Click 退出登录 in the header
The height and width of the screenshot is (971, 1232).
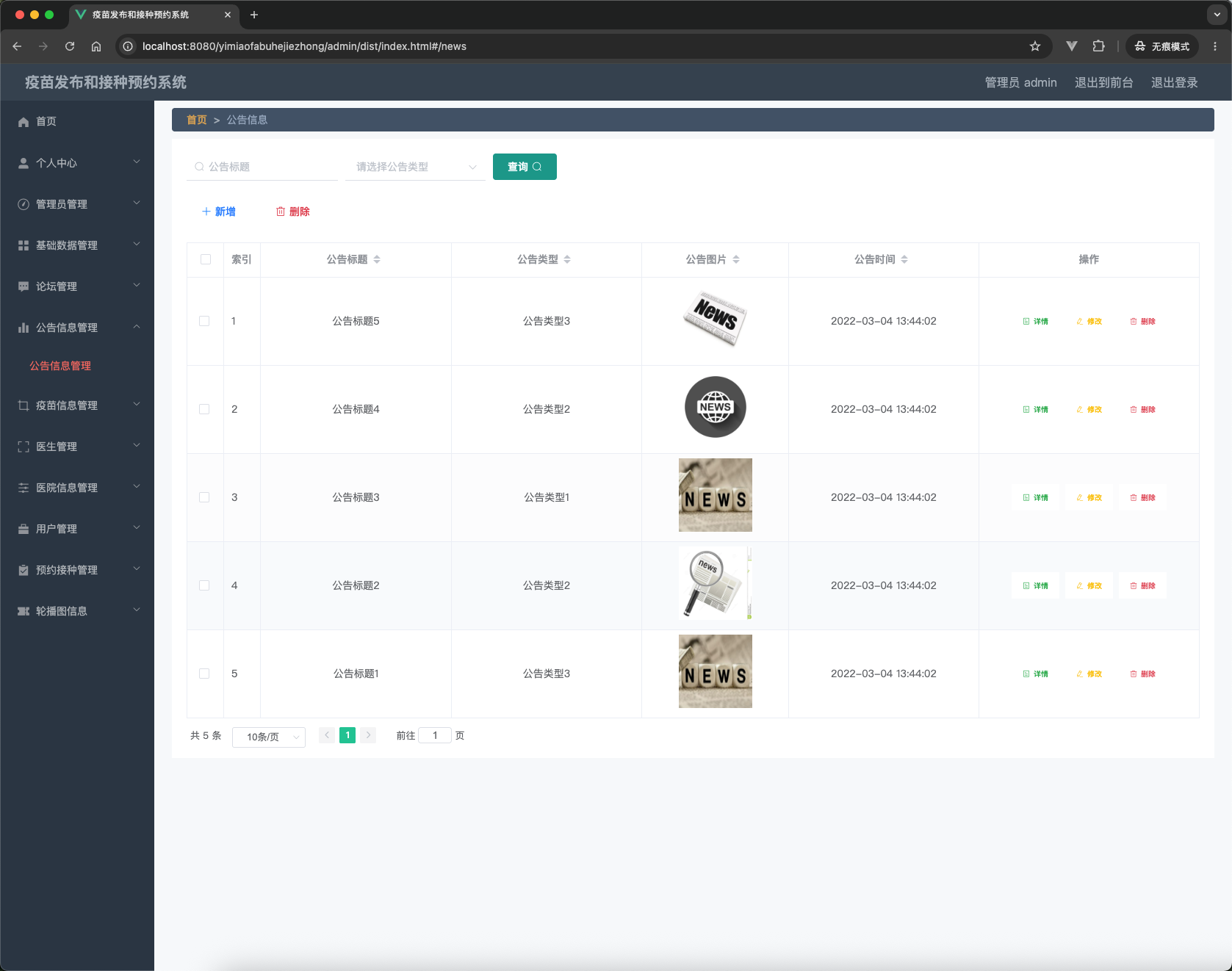tap(1175, 83)
